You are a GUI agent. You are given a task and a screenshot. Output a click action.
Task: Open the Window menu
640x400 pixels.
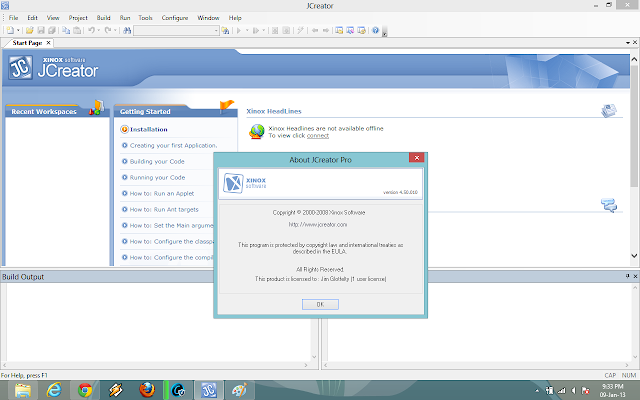(208, 18)
